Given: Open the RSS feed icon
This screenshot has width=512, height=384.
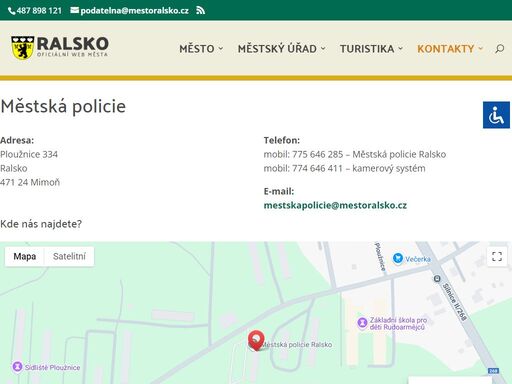Looking at the screenshot, I should [x=200, y=11].
